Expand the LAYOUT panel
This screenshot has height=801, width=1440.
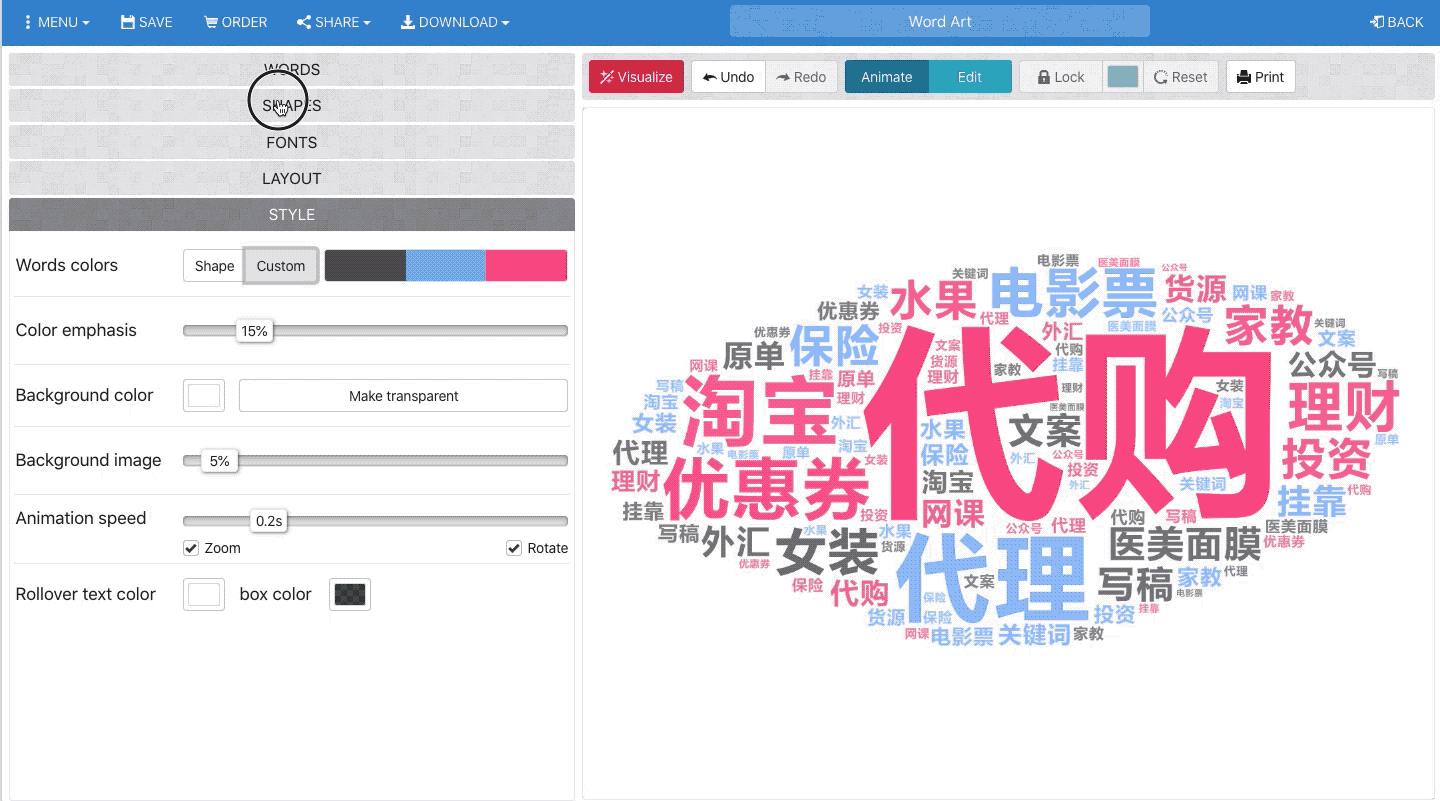(x=292, y=178)
